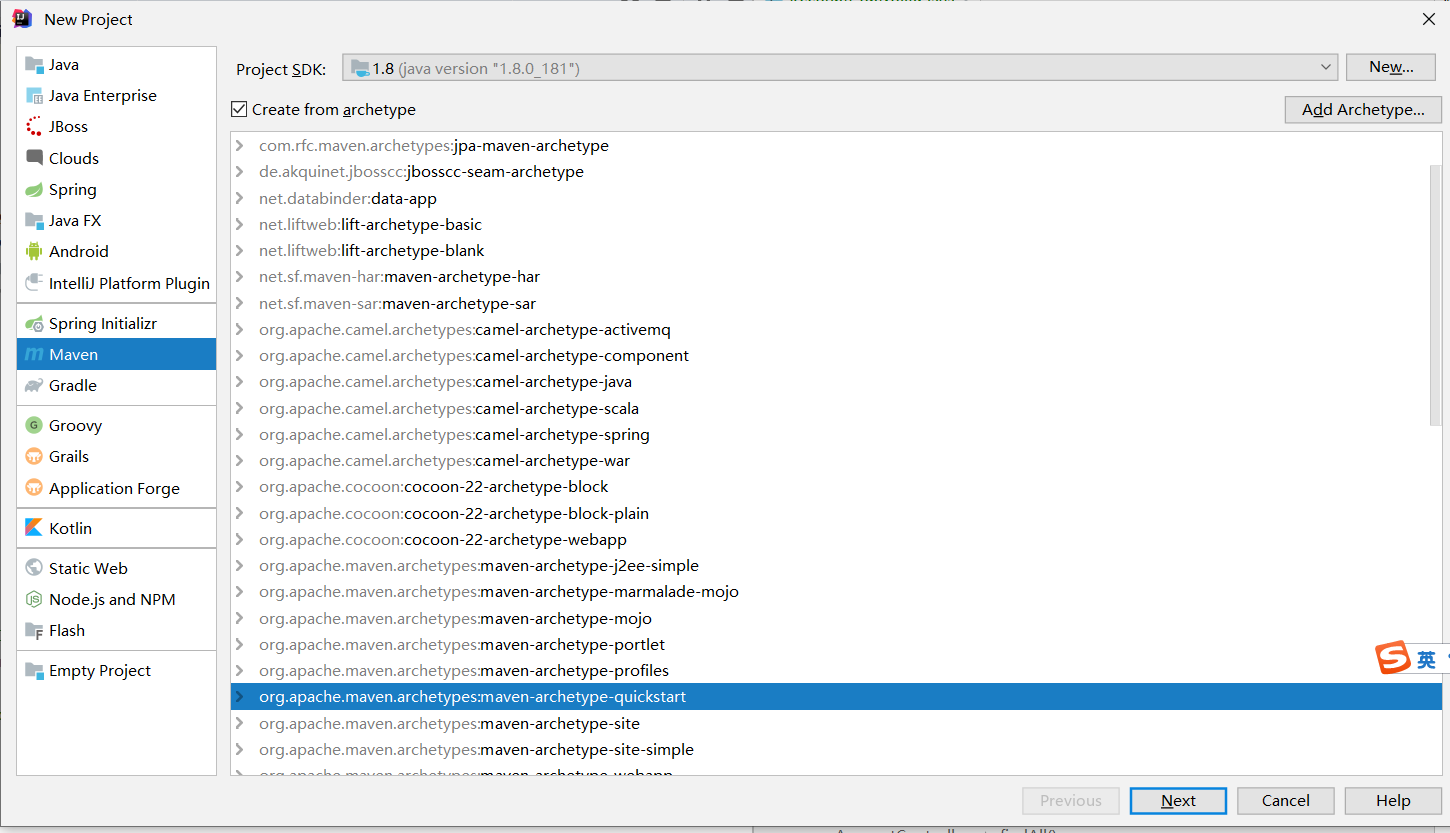Choose Gradle project type

116,386
